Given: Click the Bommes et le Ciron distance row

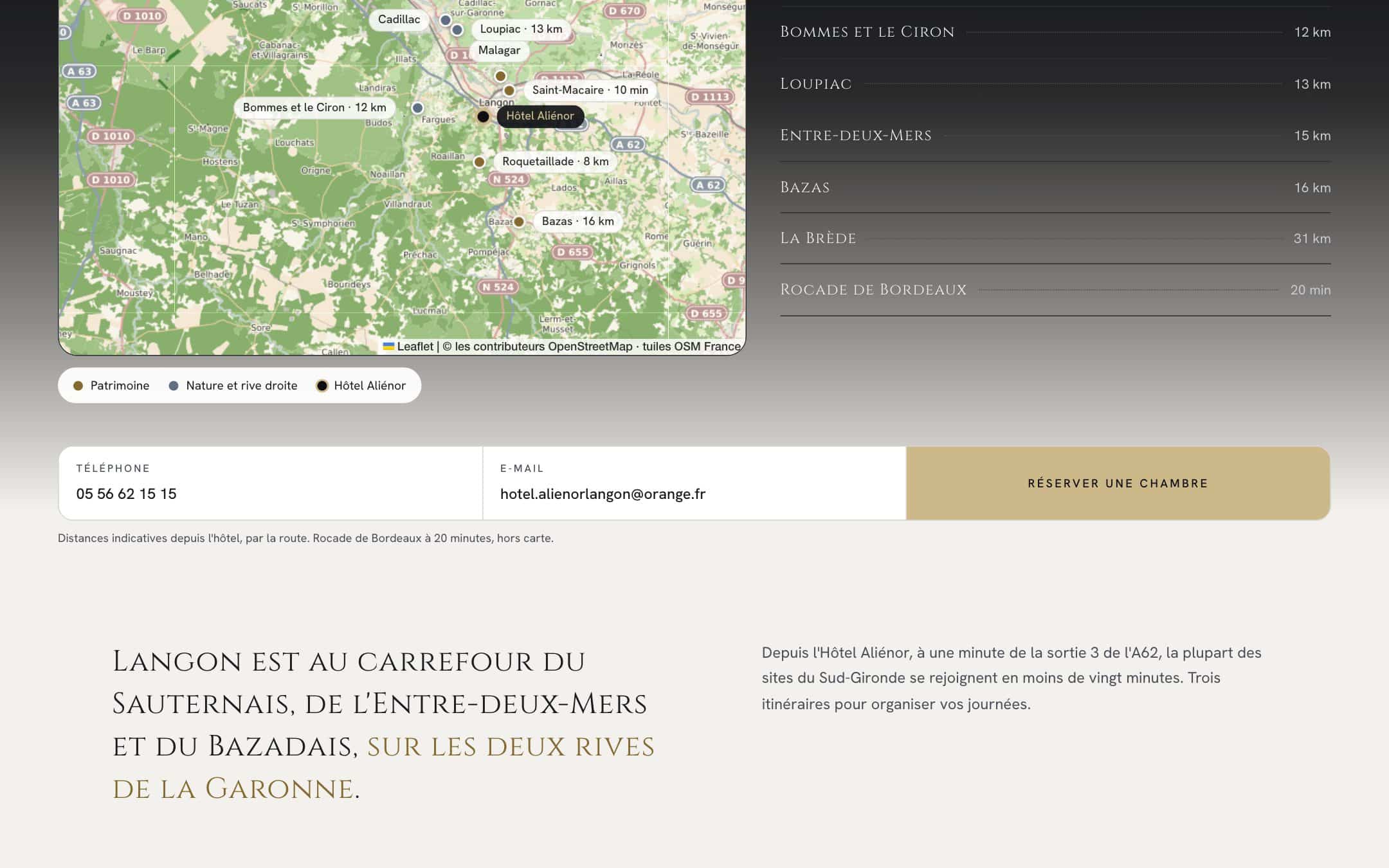Looking at the screenshot, I should [1055, 32].
